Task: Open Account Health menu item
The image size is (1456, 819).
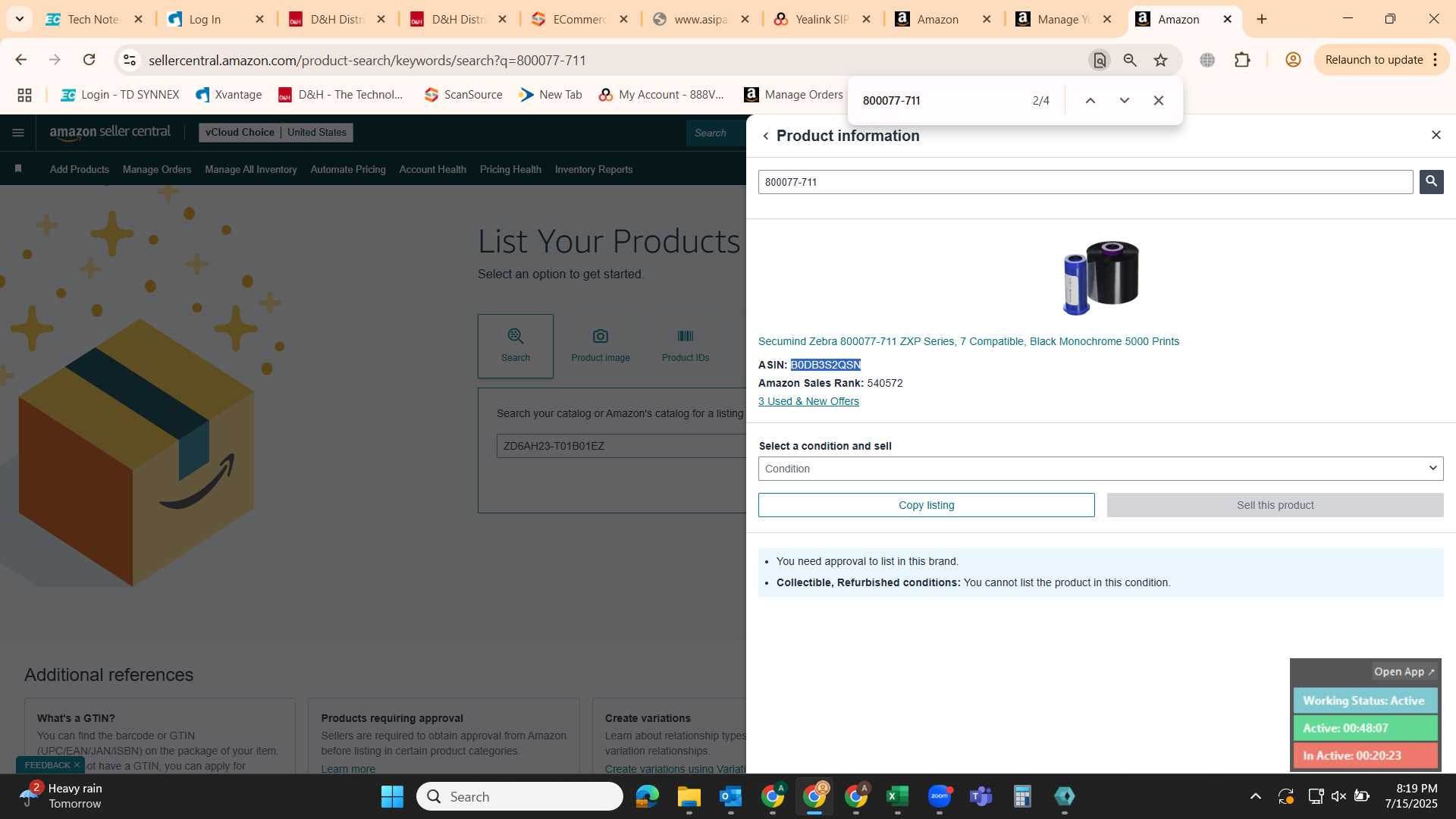Action: 432,169
